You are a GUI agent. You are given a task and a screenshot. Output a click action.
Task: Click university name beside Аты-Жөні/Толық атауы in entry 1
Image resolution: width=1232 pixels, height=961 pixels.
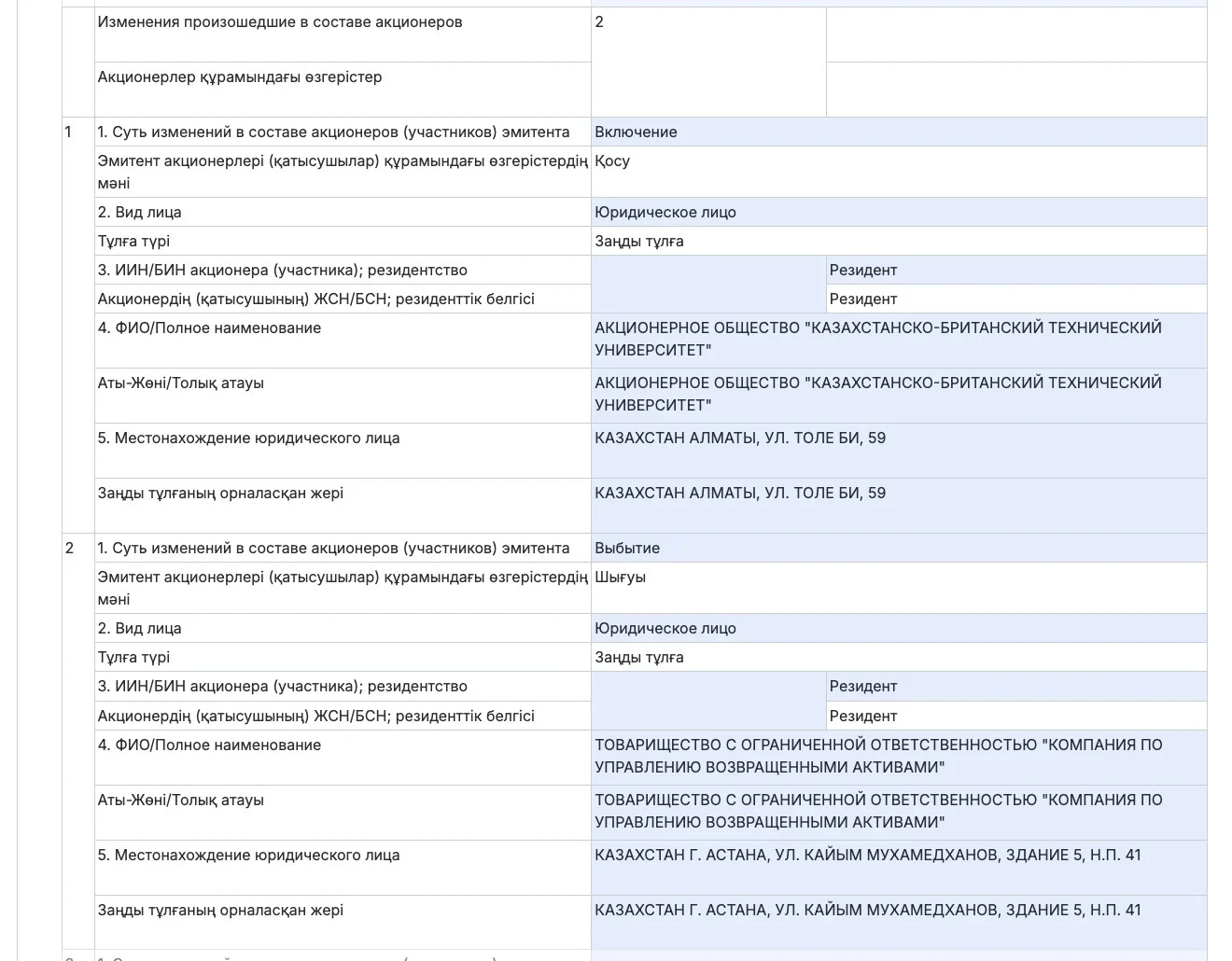click(x=898, y=395)
